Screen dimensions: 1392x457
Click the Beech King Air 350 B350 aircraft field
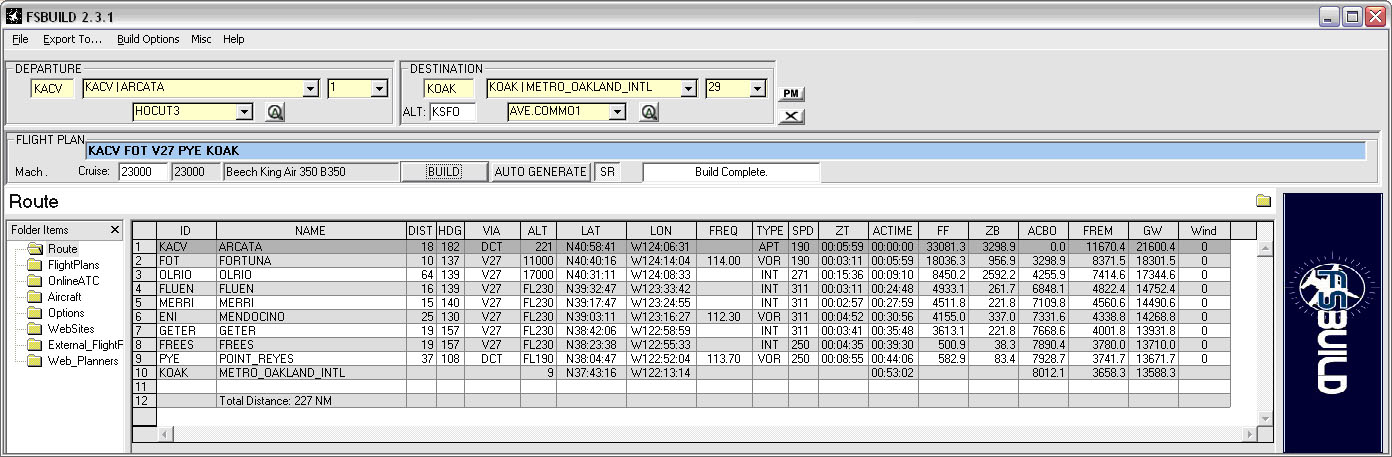(x=309, y=172)
